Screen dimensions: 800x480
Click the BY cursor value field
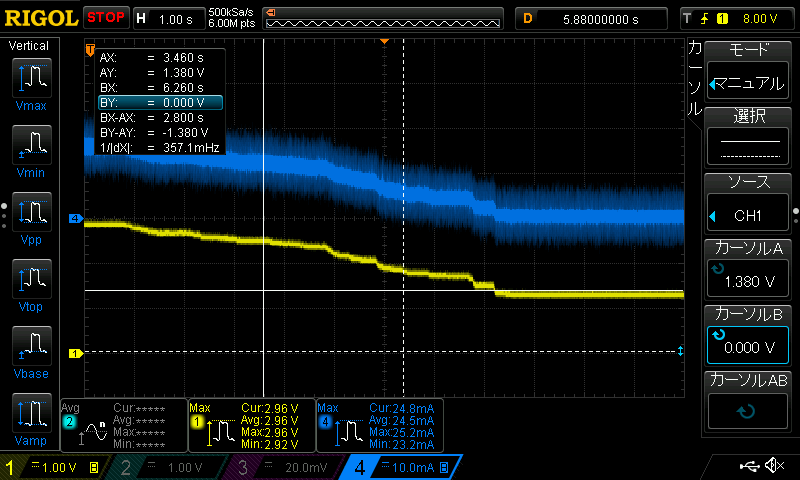click(x=160, y=103)
